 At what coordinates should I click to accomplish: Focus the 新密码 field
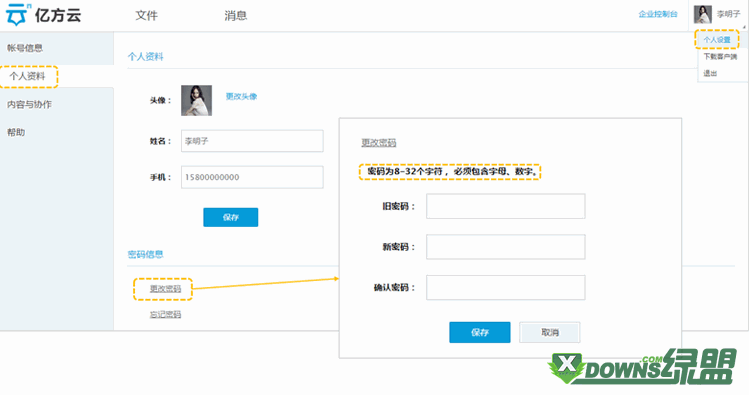tap(505, 247)
